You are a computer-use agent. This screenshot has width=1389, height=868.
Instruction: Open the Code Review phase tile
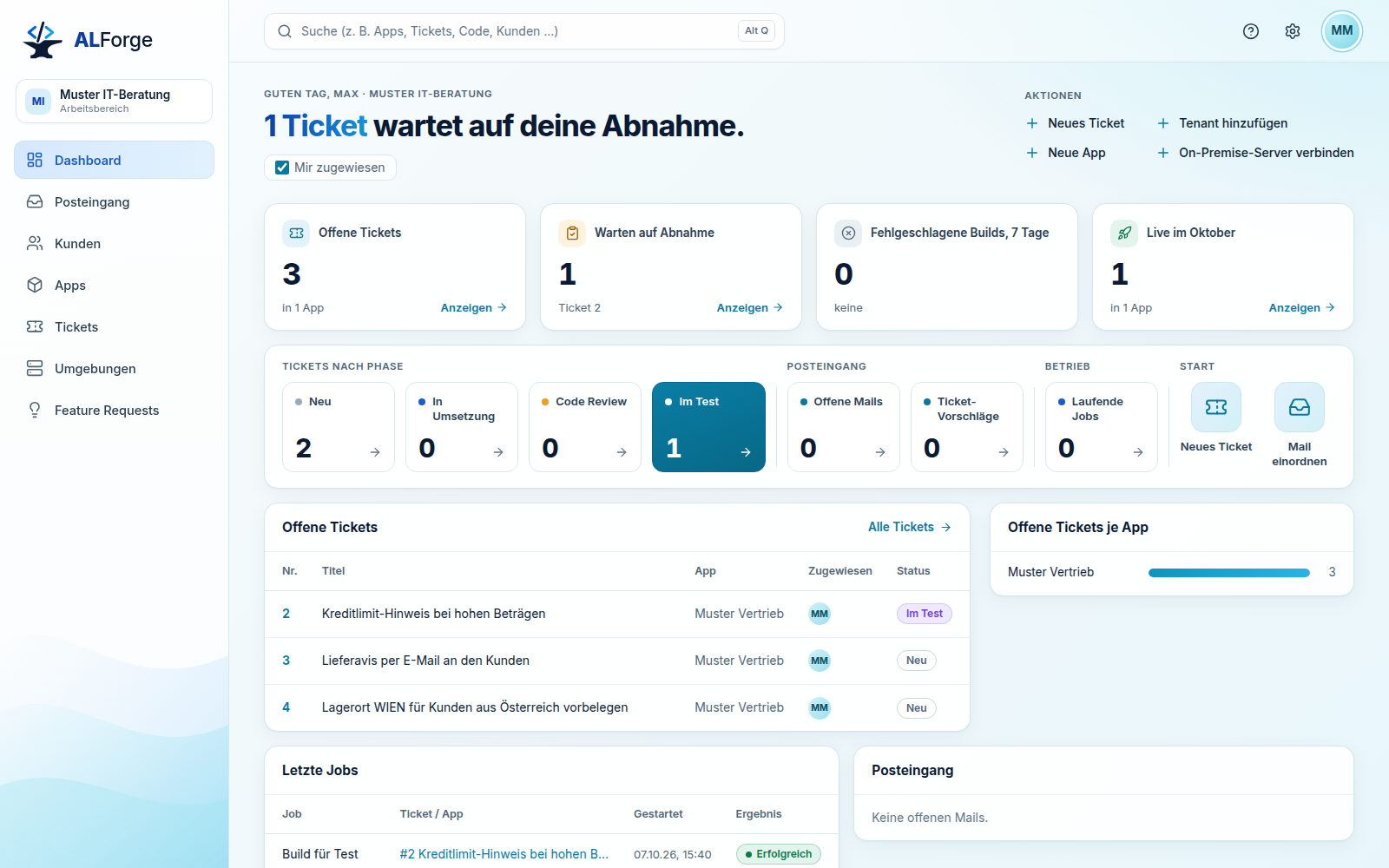585,427
